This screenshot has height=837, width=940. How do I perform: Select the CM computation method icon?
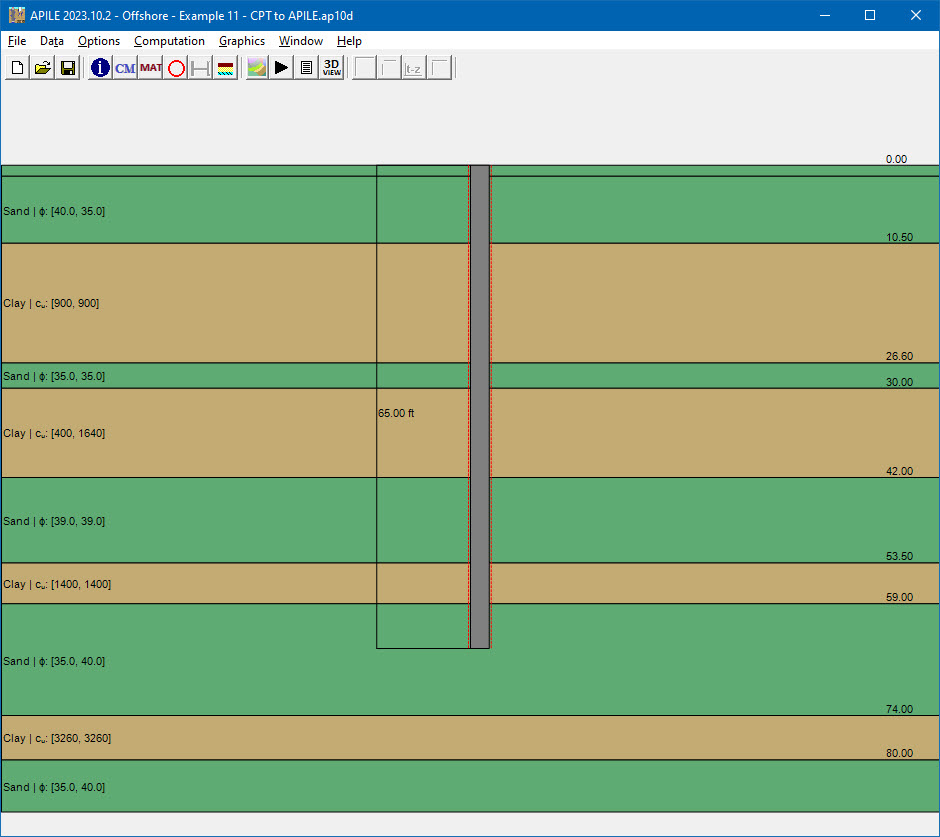[x=125, y=67]
